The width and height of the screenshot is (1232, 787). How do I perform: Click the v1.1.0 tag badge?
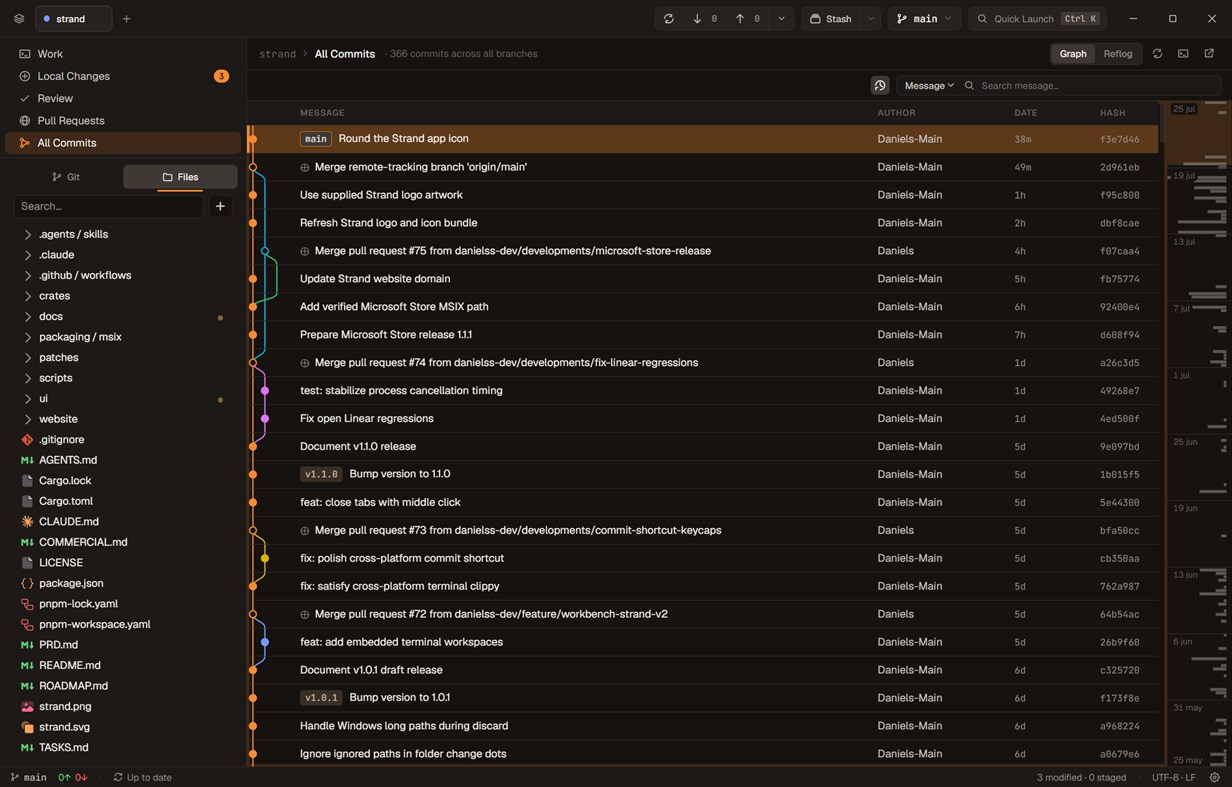click(x=321, y=474)
